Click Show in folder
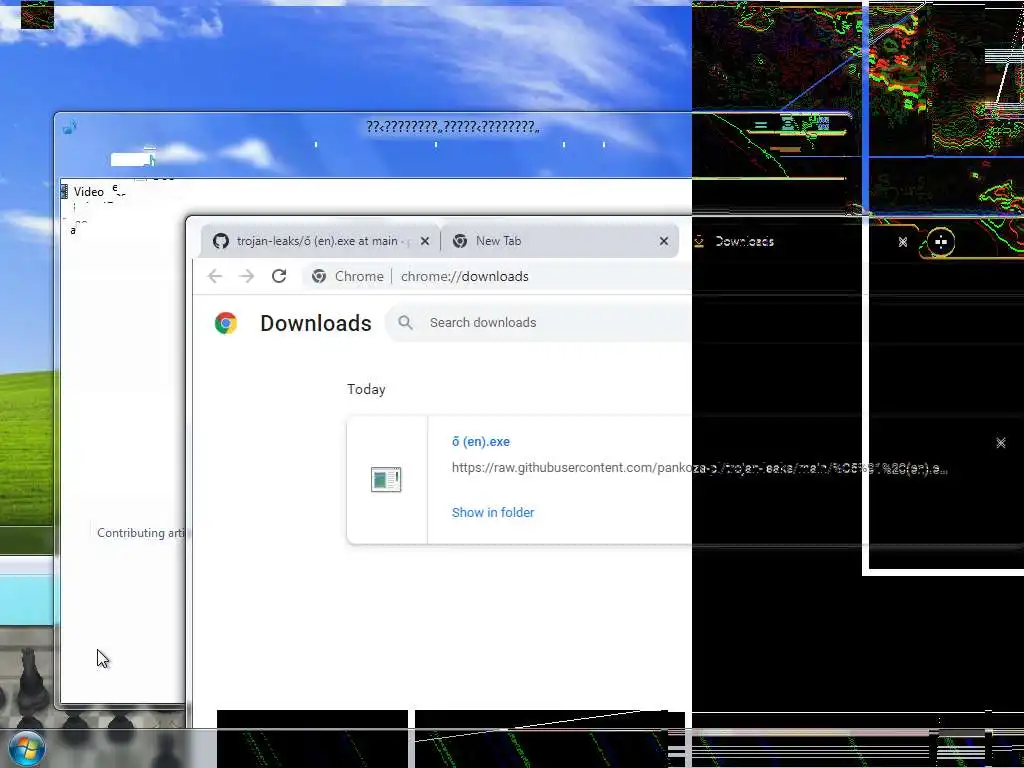This screenshot has width=1024, height=768. click(x=493, y=513)
